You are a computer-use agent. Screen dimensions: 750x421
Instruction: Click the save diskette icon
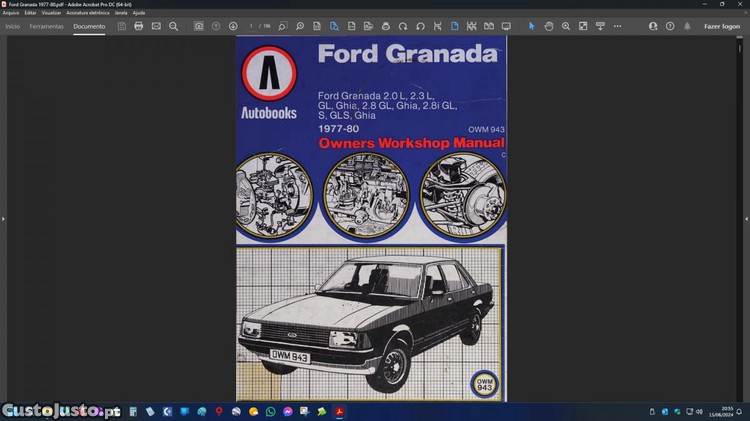[121, 26]
